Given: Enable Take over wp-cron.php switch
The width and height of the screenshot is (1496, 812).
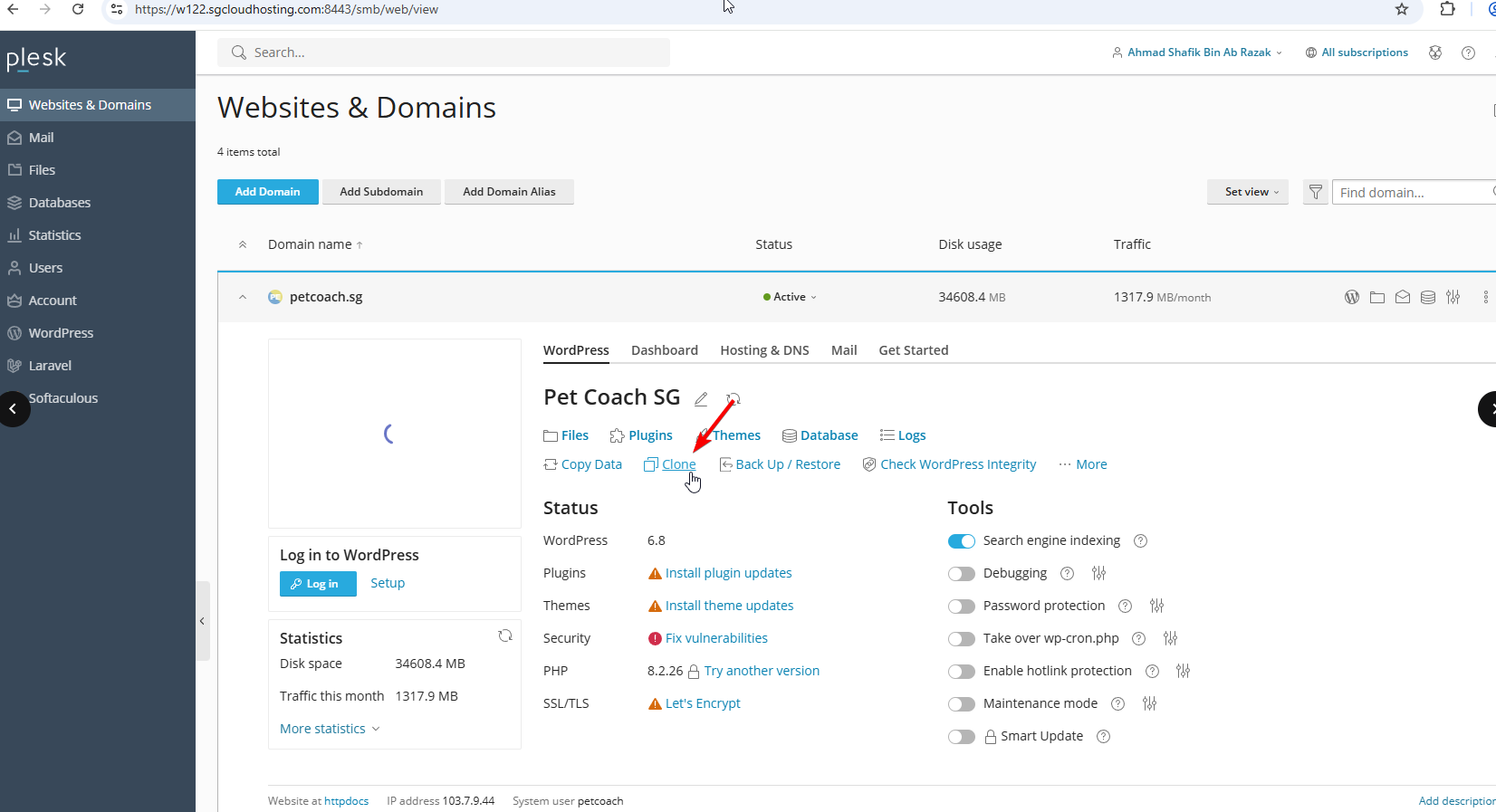Looking at the screenshot, I should (961, 639).
